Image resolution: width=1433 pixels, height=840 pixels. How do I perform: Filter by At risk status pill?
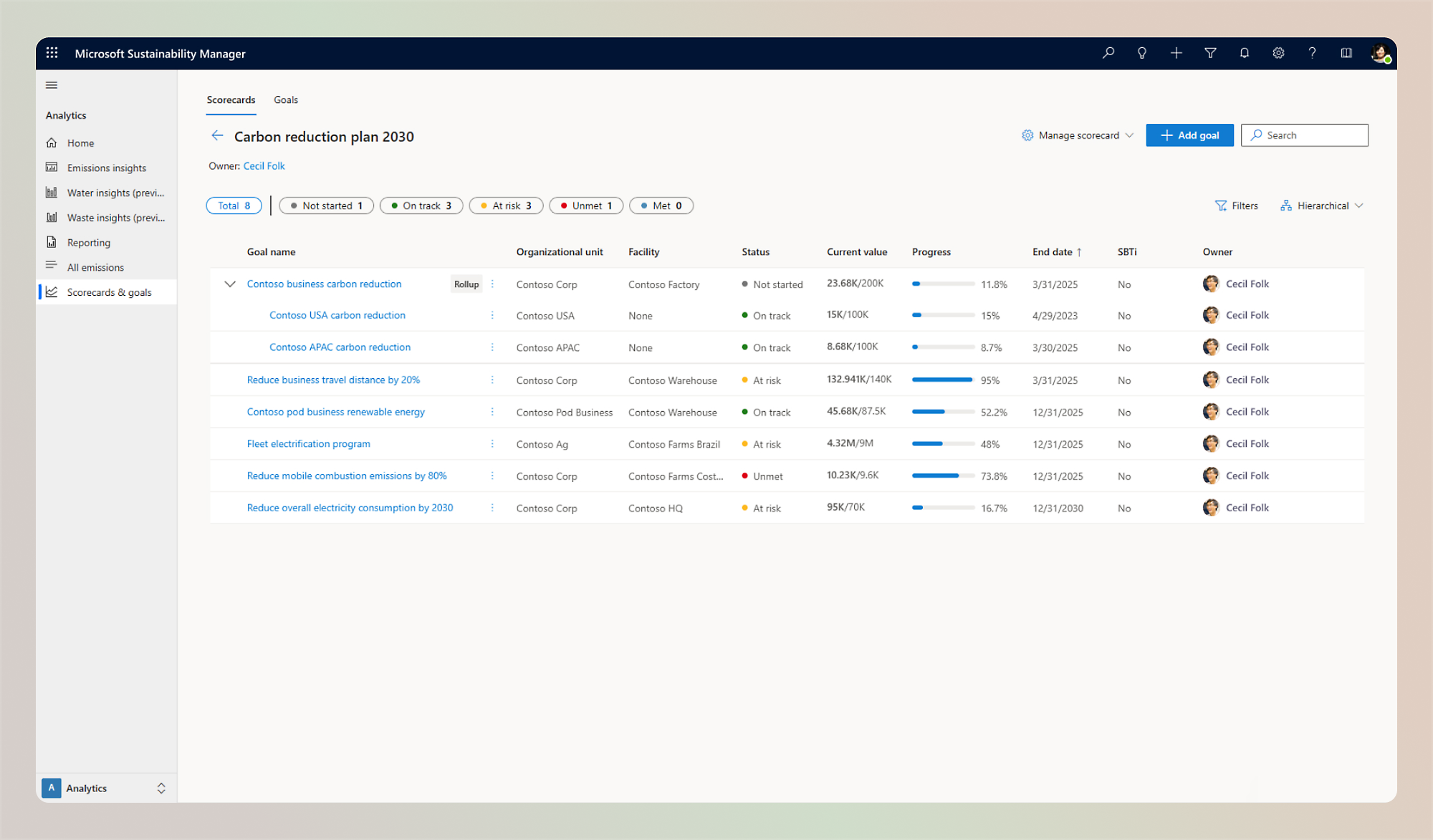click(x=506, y=206)
